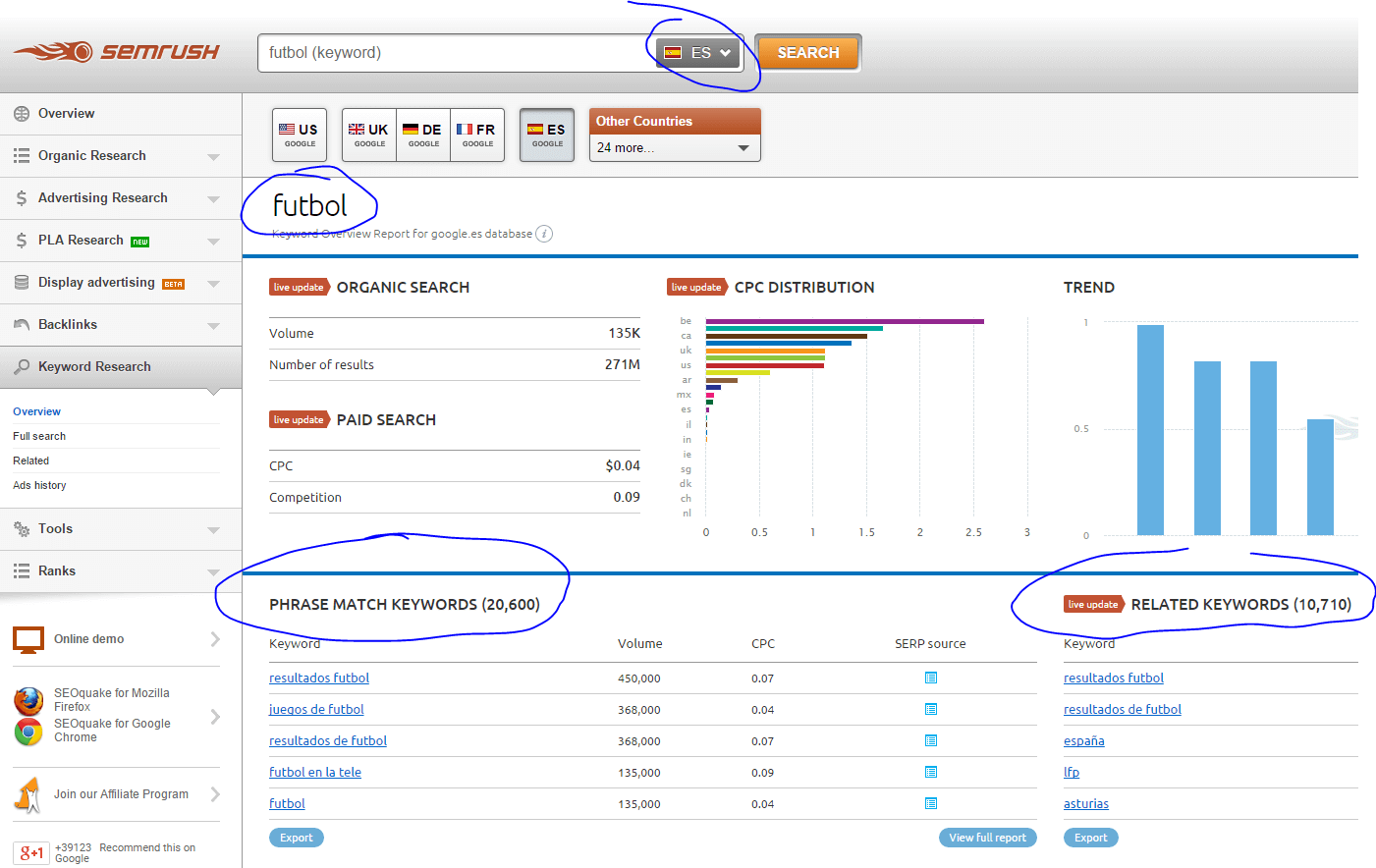Switch to the US Google database
This screenshot has height=868, width=1376.
[x=300, y=135]
